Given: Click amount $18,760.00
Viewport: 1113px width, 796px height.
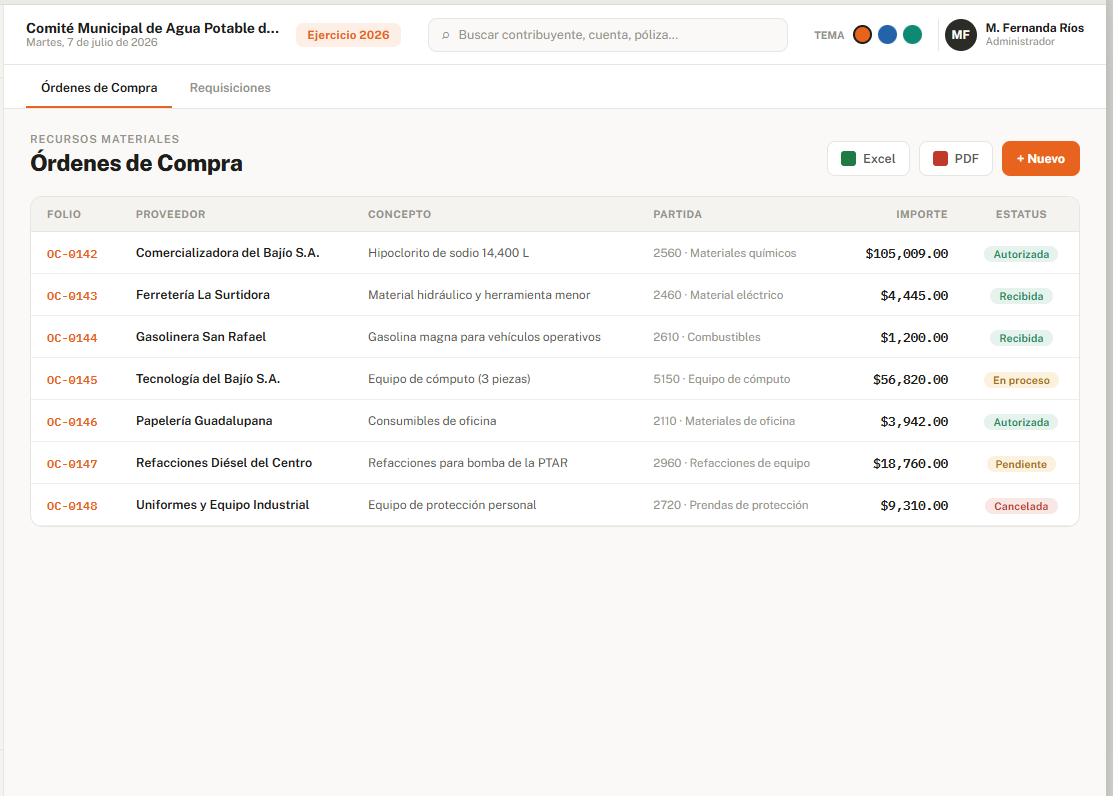Looking at the screenshot, I should 911,463.
